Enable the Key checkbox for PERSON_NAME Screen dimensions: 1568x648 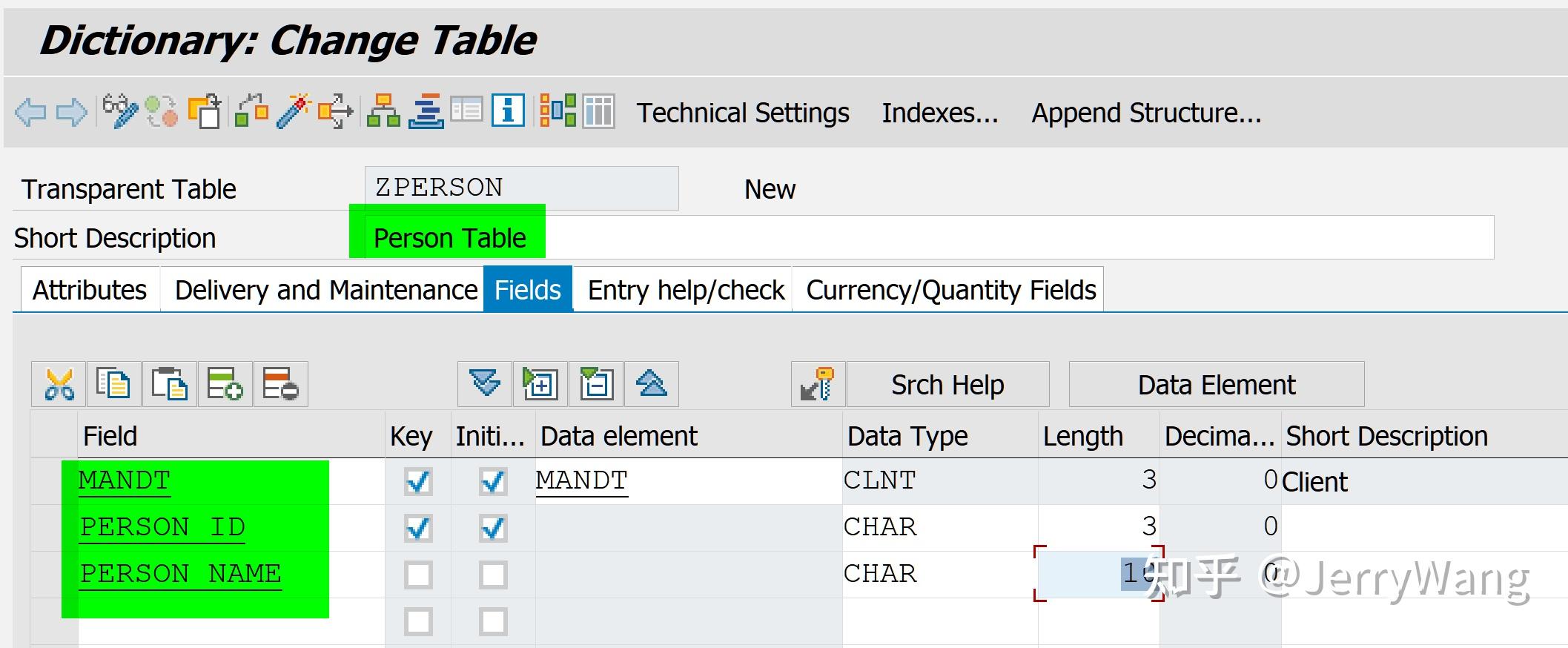pos(418,575)
